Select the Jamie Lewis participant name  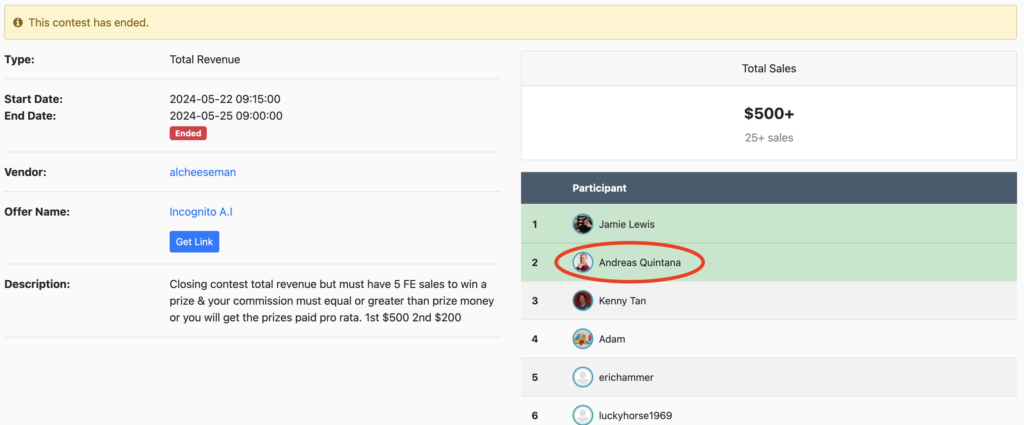click(627, 225)
